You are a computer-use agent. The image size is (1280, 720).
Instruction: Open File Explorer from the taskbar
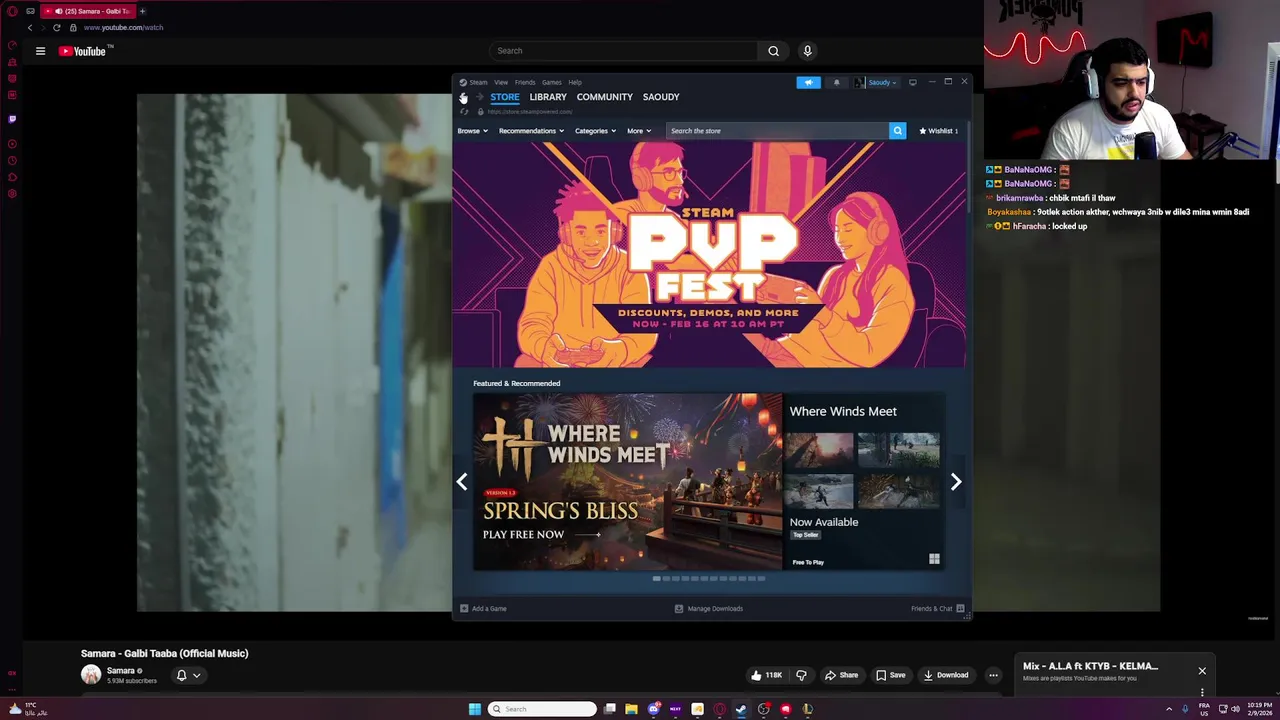click(x=631, y=709)
